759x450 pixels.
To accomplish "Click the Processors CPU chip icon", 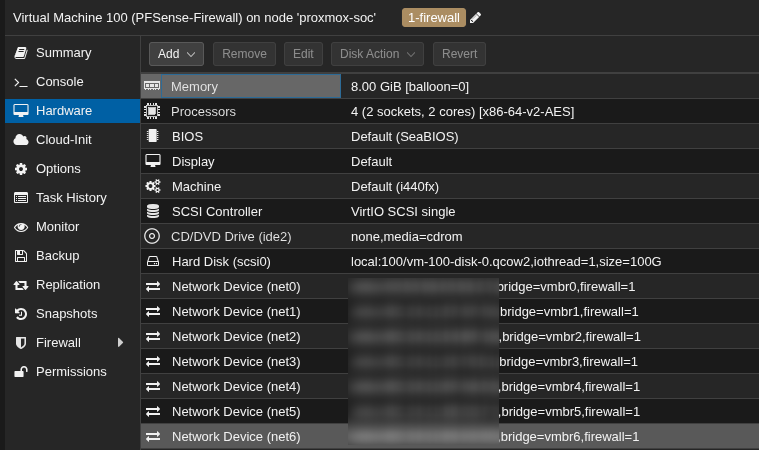I will coord(152,111).
